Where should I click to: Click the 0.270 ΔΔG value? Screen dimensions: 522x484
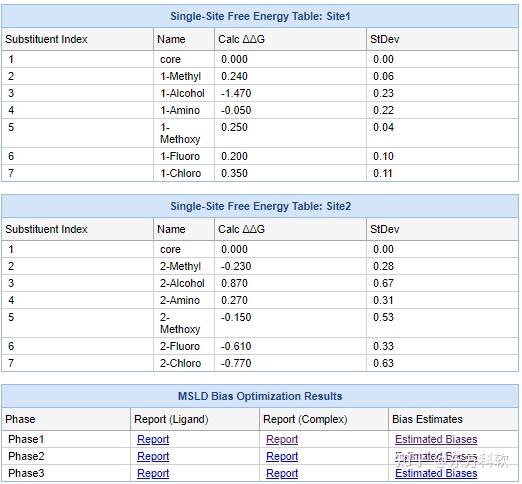coord(234,300)
